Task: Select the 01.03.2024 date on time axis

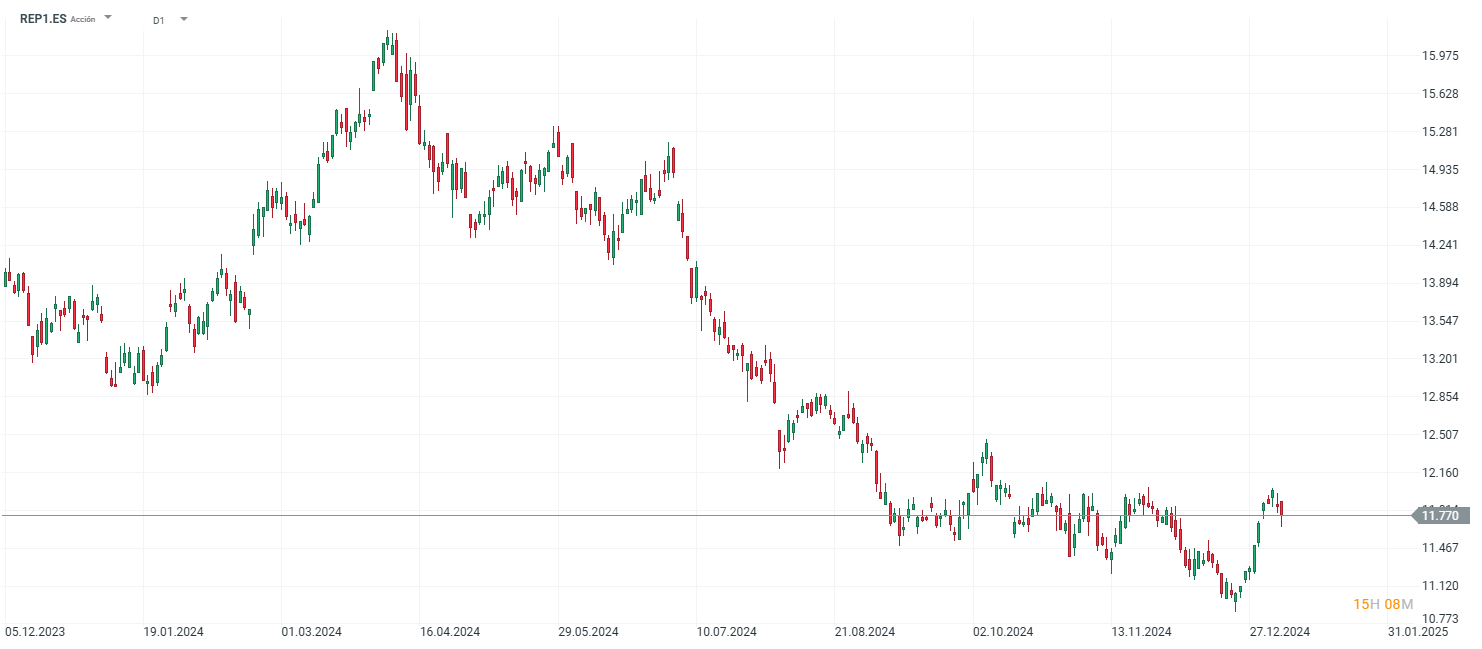Action: [x=312, y=632]
